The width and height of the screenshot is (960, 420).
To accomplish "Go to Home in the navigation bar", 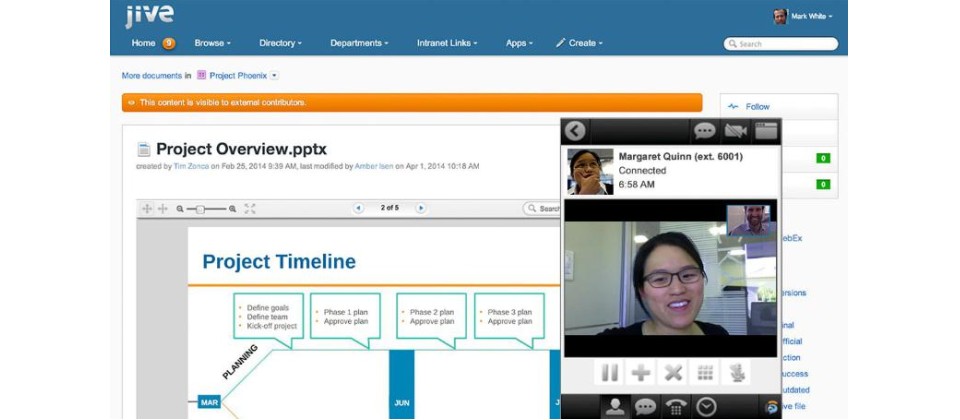I will coord(143,43).
